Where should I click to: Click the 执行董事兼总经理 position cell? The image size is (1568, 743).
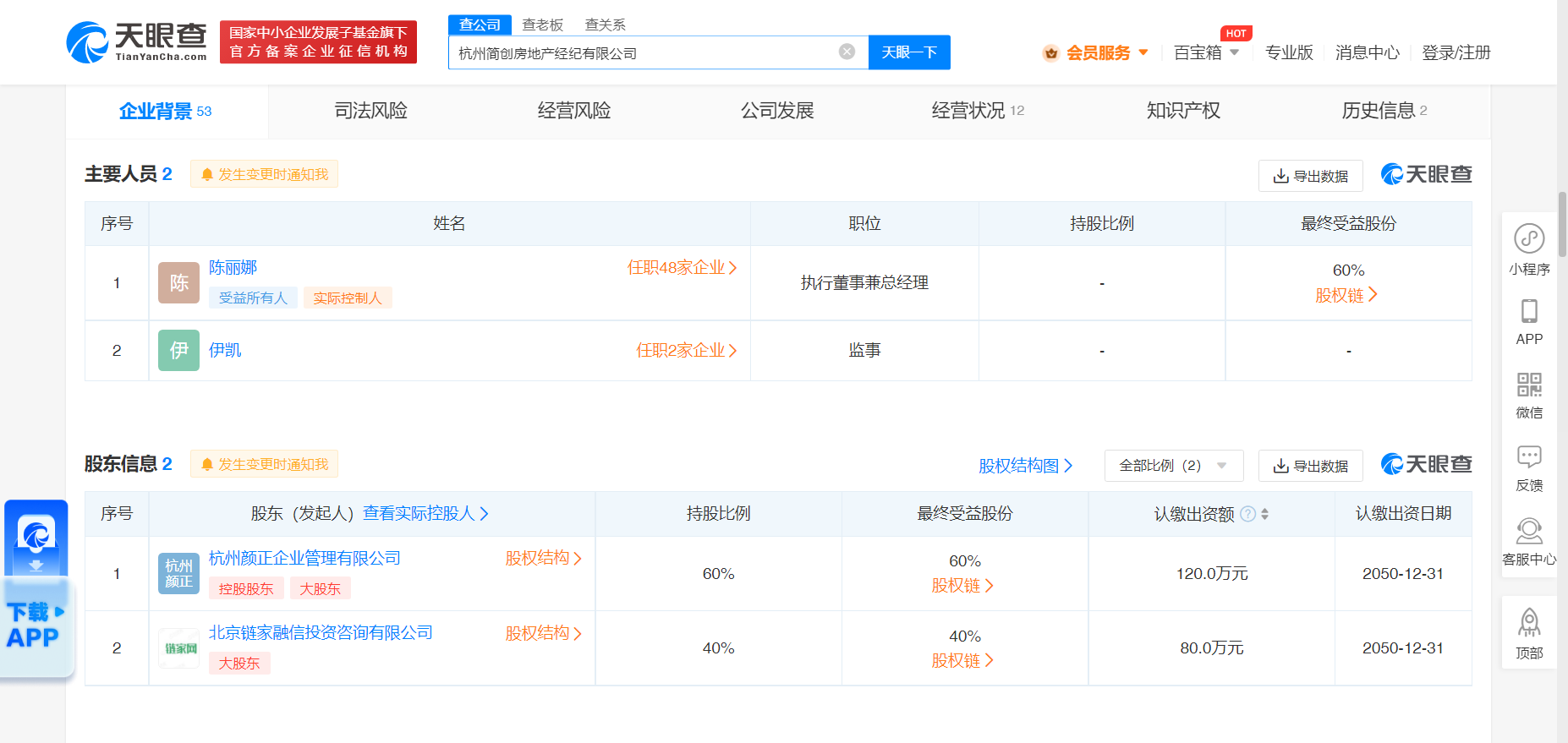point(864,283)
